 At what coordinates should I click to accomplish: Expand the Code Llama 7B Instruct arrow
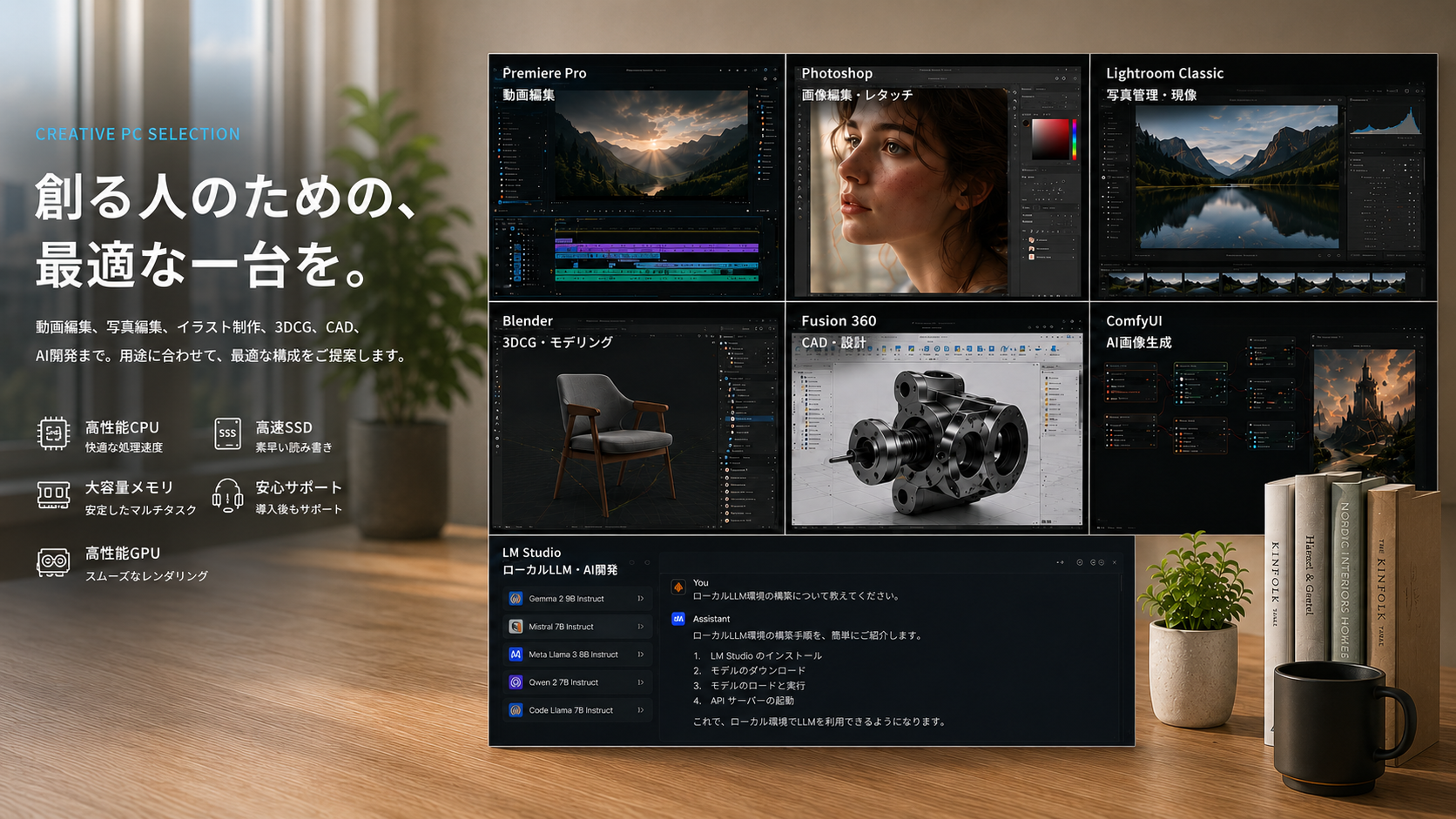(x=641, y=710)
